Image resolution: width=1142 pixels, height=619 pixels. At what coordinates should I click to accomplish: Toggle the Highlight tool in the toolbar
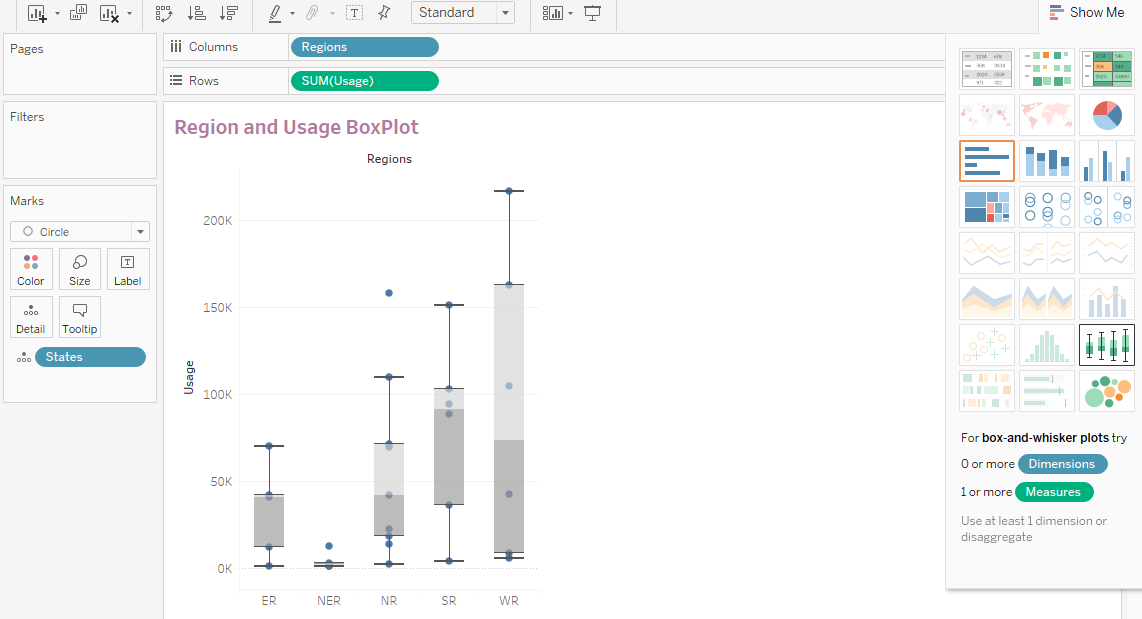277,13
